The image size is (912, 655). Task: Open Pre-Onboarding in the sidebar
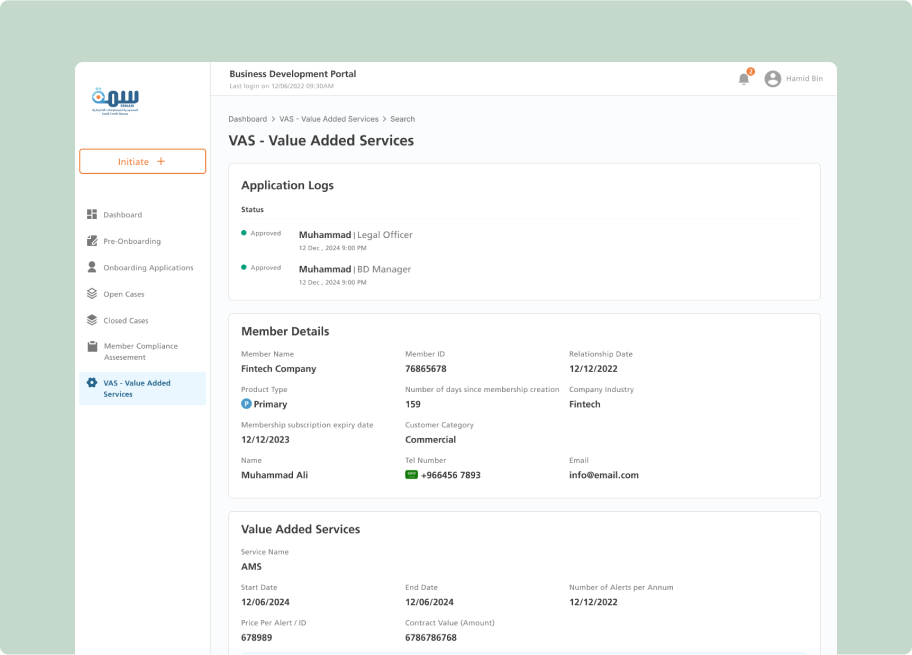pyautogui.click(x=132, y=241)
